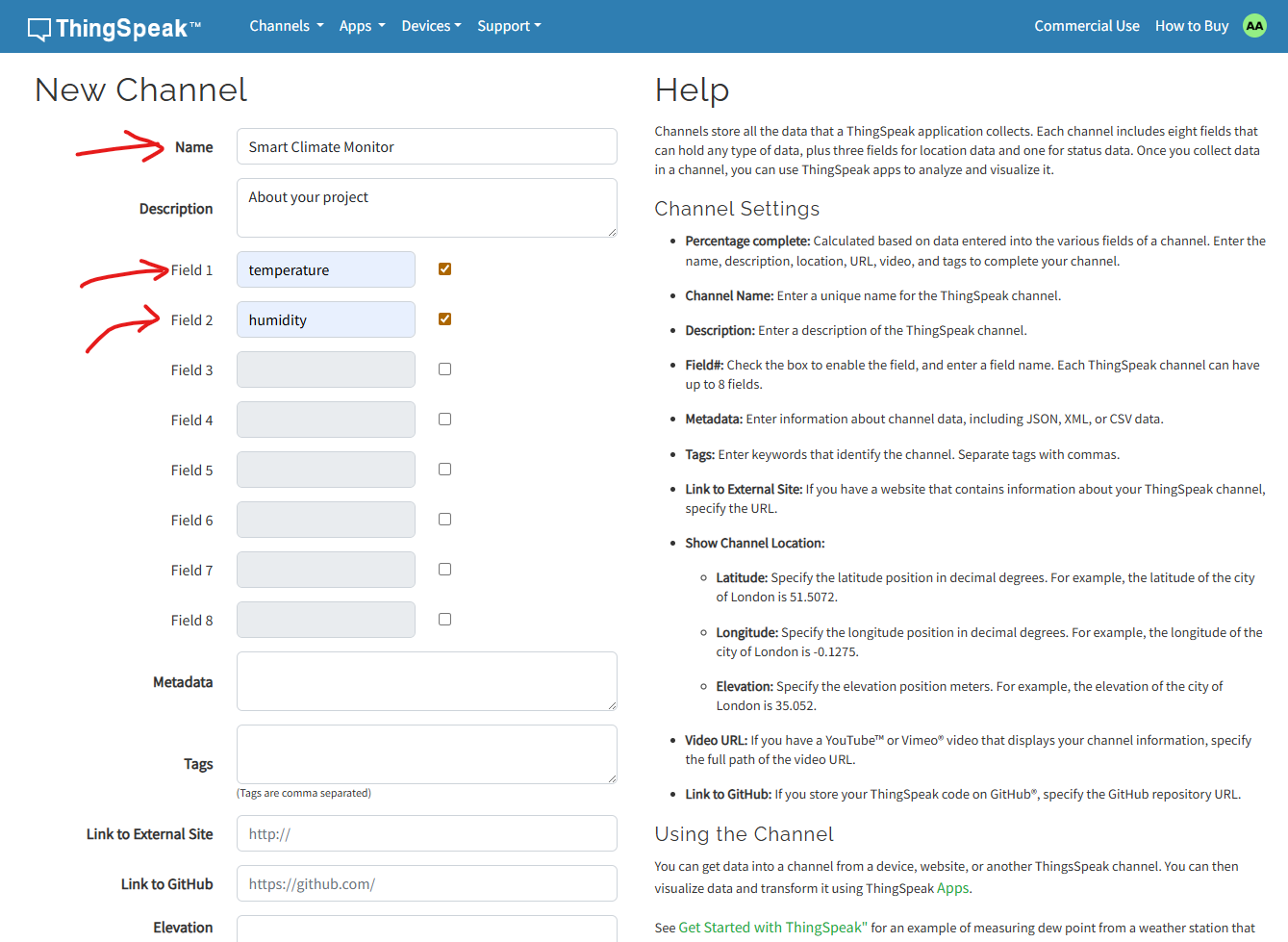This screenshot has width=1288, height=942.
Task: Click the ThingSpeak logo icon
Action: [39, 29]
